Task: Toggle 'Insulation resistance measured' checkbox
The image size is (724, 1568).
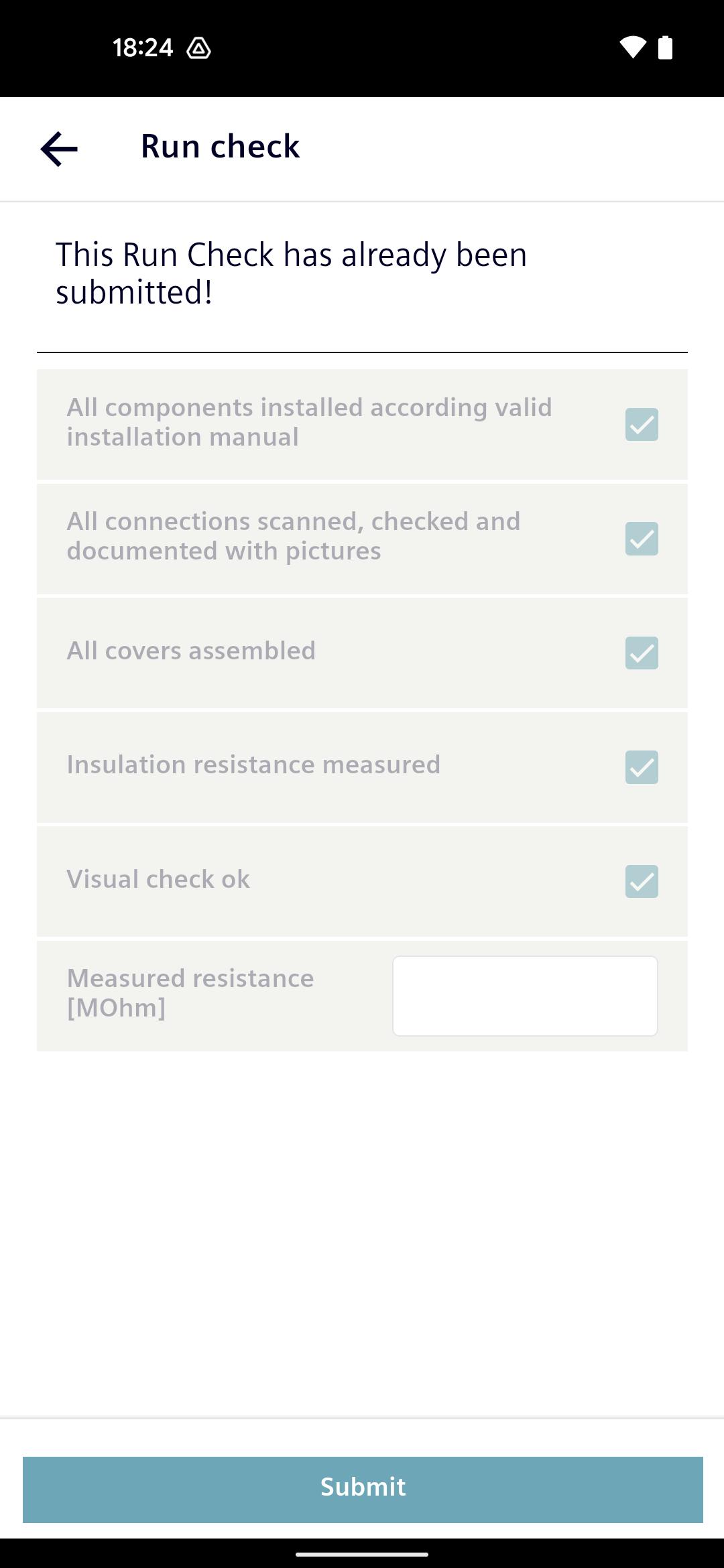Action: [642, 767]
